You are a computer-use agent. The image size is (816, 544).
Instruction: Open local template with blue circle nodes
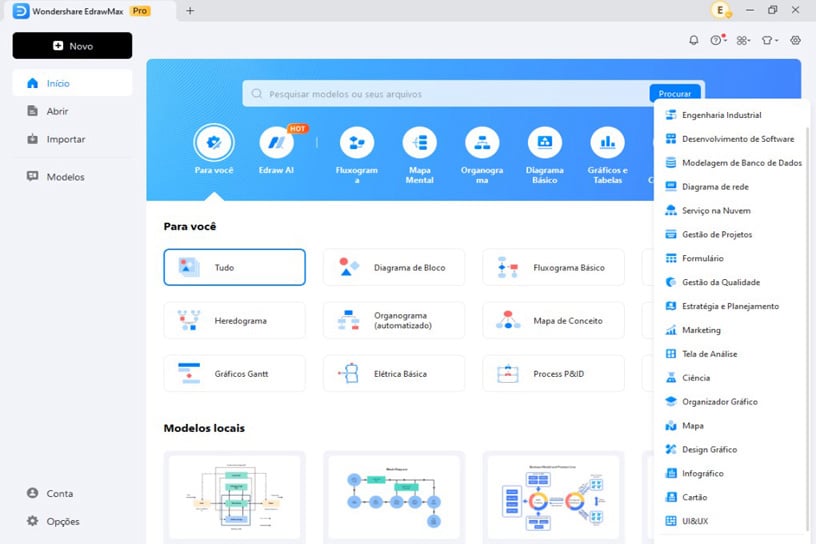[394, 497]
